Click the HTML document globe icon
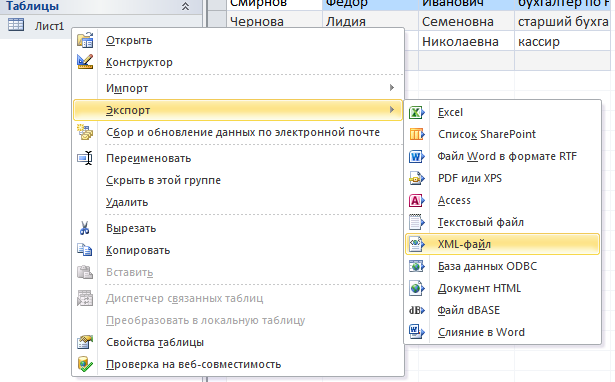This screenshot has width=615, height=382. coord(417,288)
